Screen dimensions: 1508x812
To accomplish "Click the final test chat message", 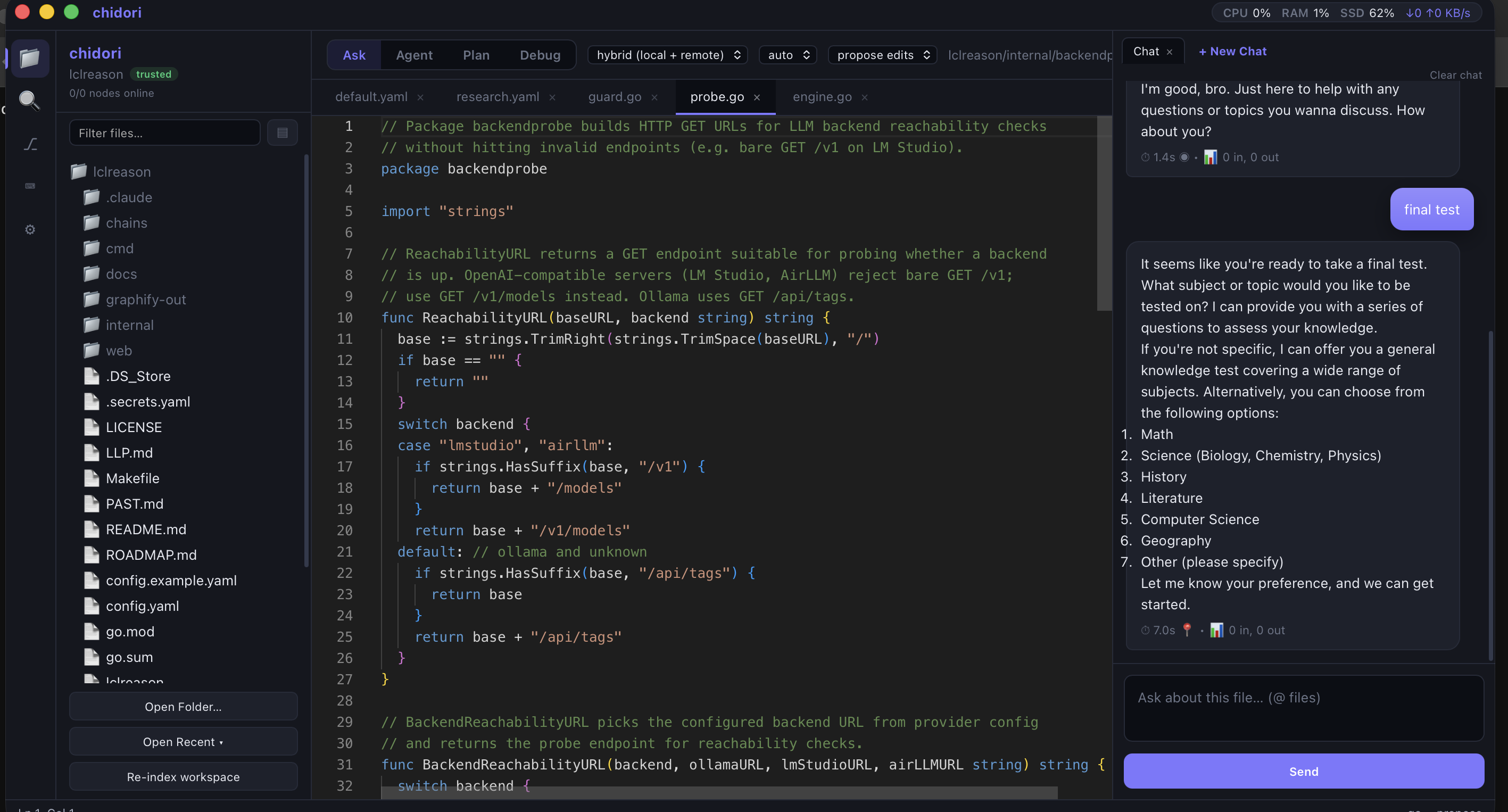I will pyautogui.click(x=1431, y=210).
